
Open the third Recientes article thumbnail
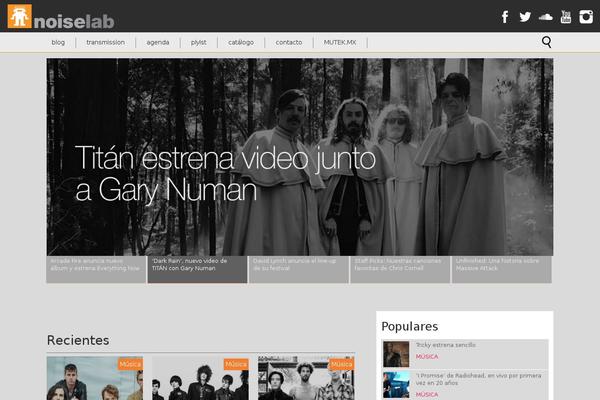click(306, 378)
